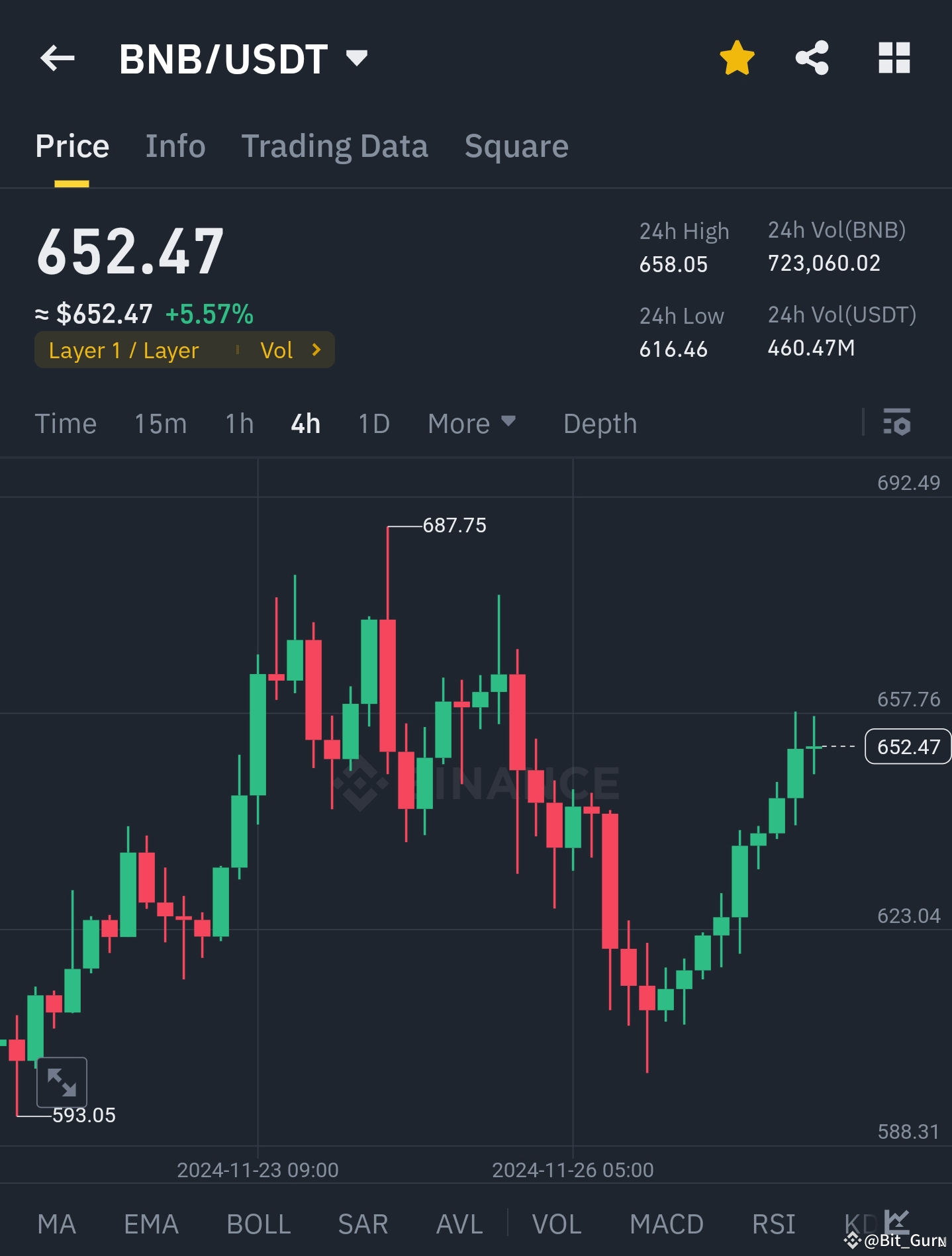Open the Trading Data tab

(x=335, y=146)
